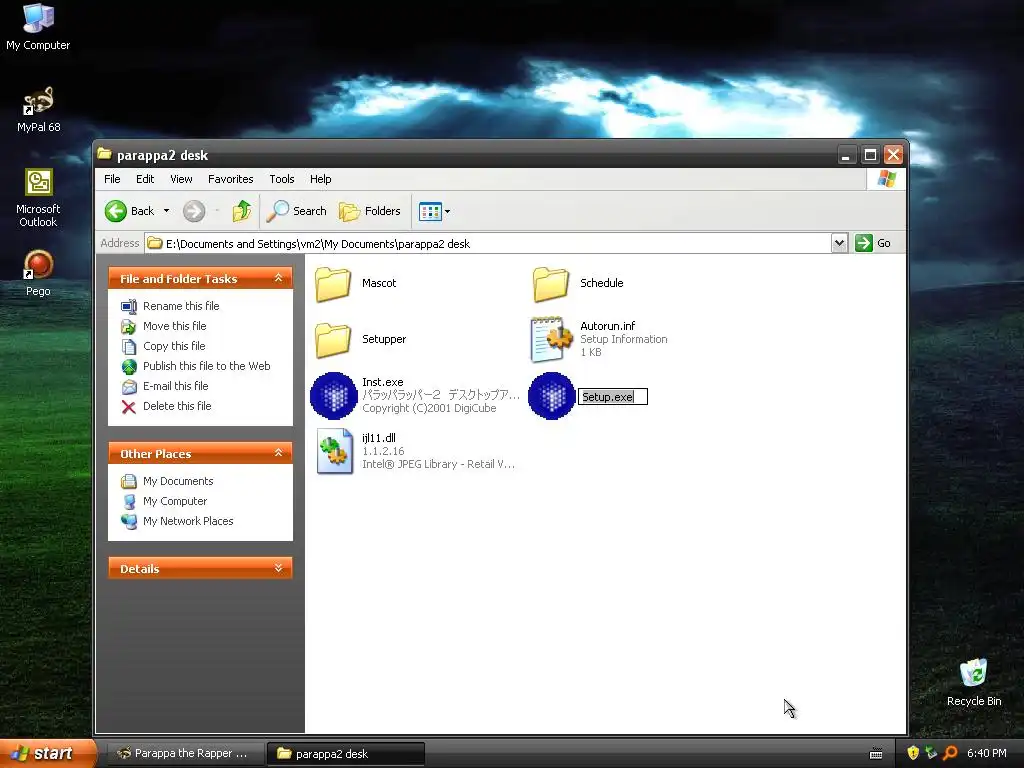The image size is (1024, 768).
Task: Expand the Address bar dropdown
Action: tap(839, 244)
